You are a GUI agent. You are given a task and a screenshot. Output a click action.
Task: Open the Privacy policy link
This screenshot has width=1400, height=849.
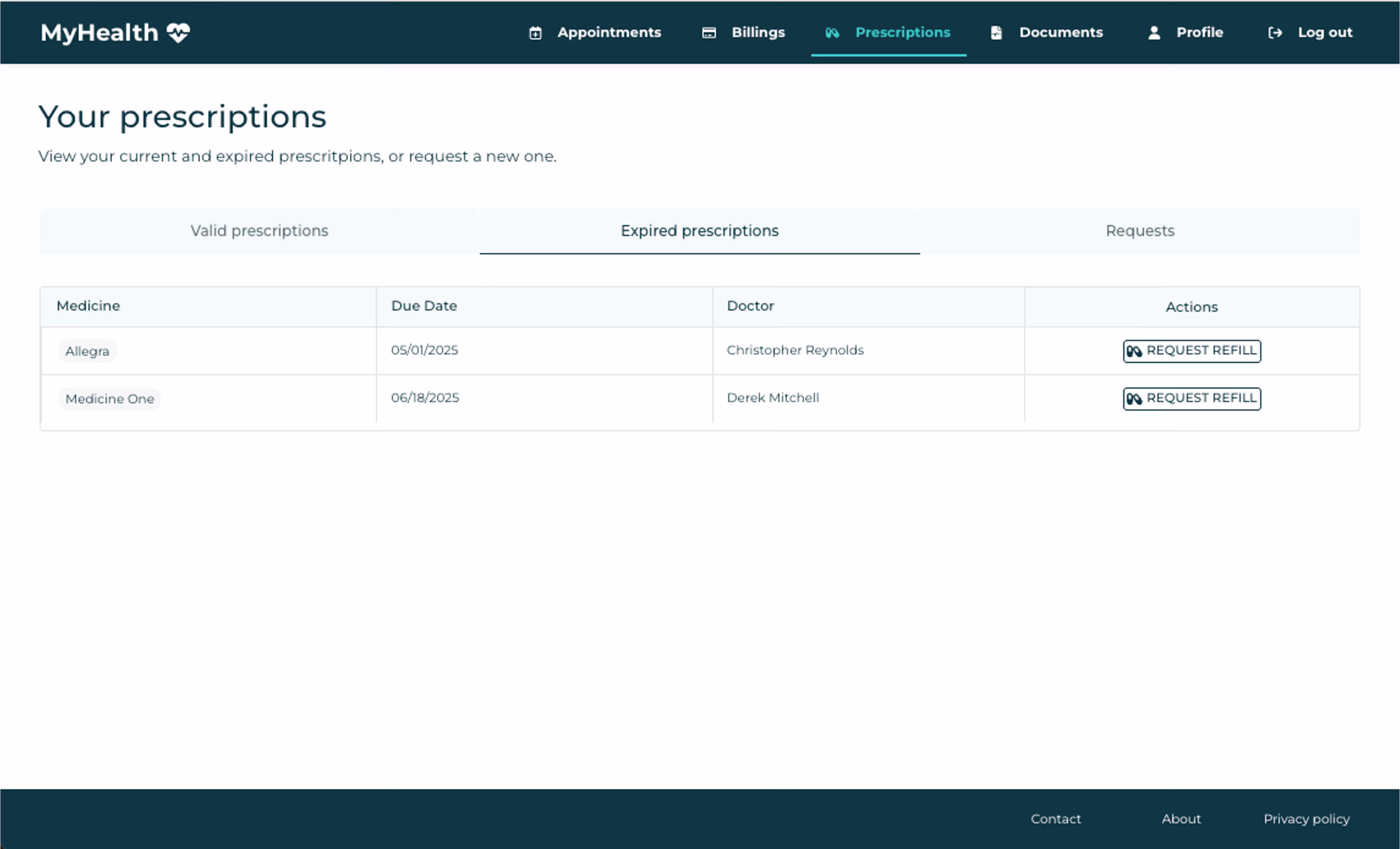coord(1306,818)
